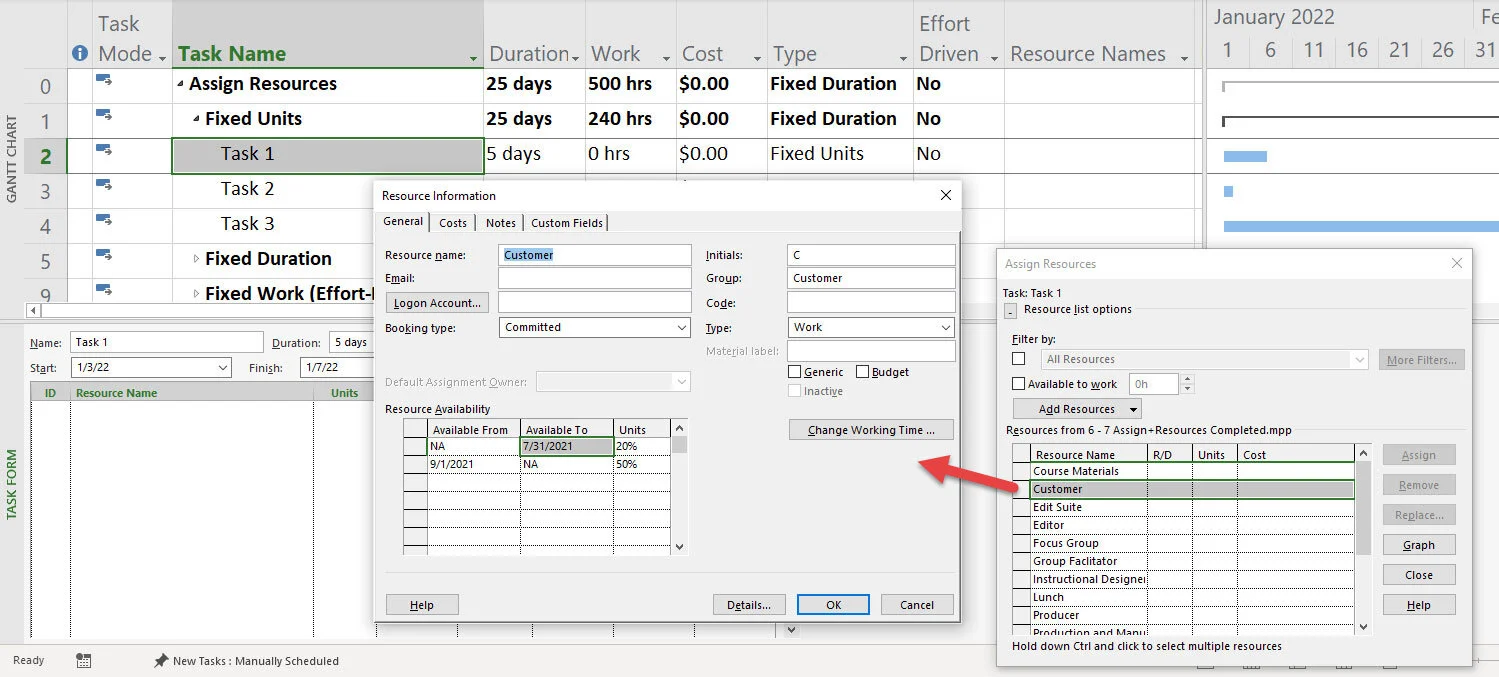Click Resource Availability table scroll down arrow
The width and height of the screenshot is (1499, 677).
point(680,546)
